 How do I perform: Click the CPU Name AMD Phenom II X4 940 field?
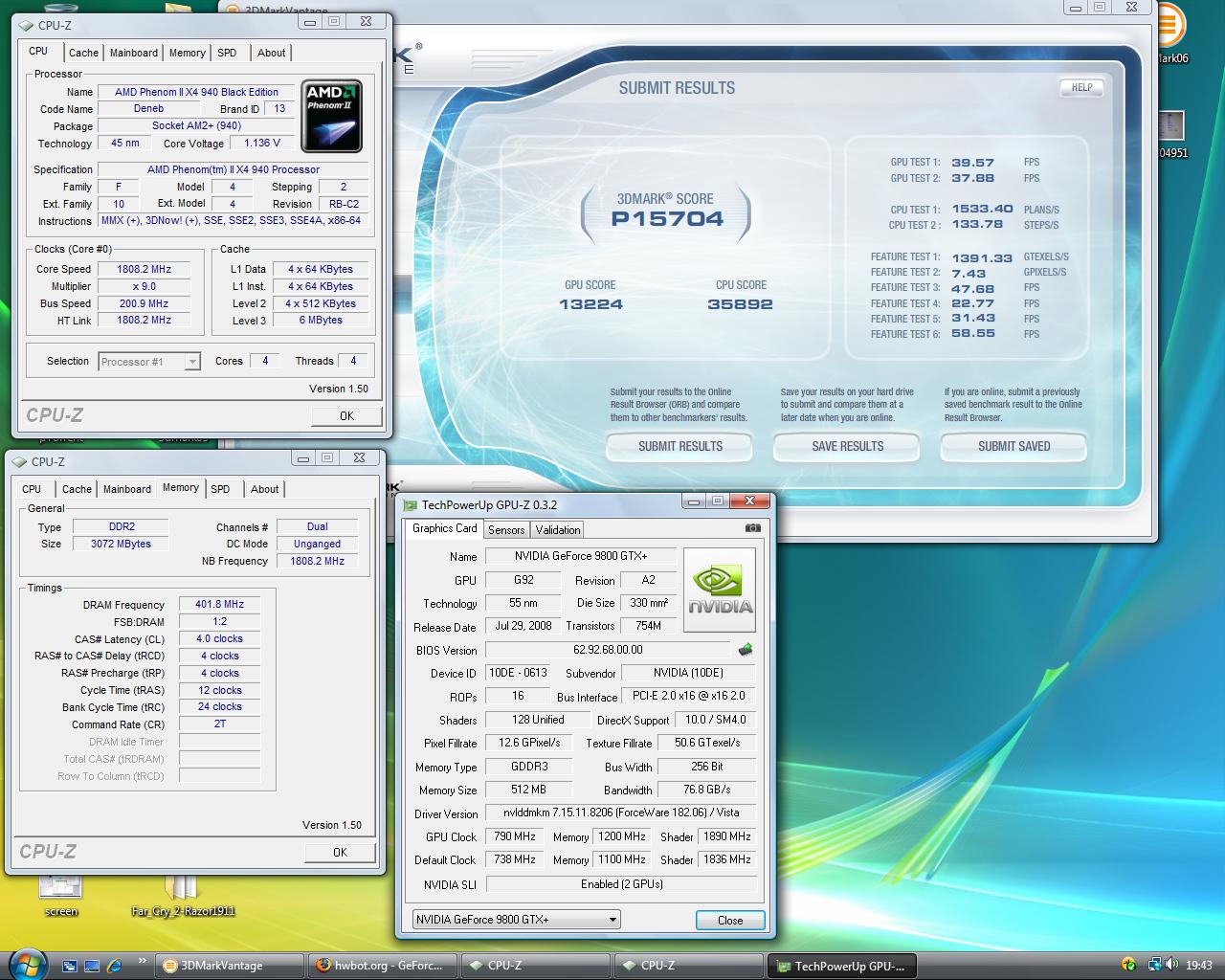pos(196,92)
